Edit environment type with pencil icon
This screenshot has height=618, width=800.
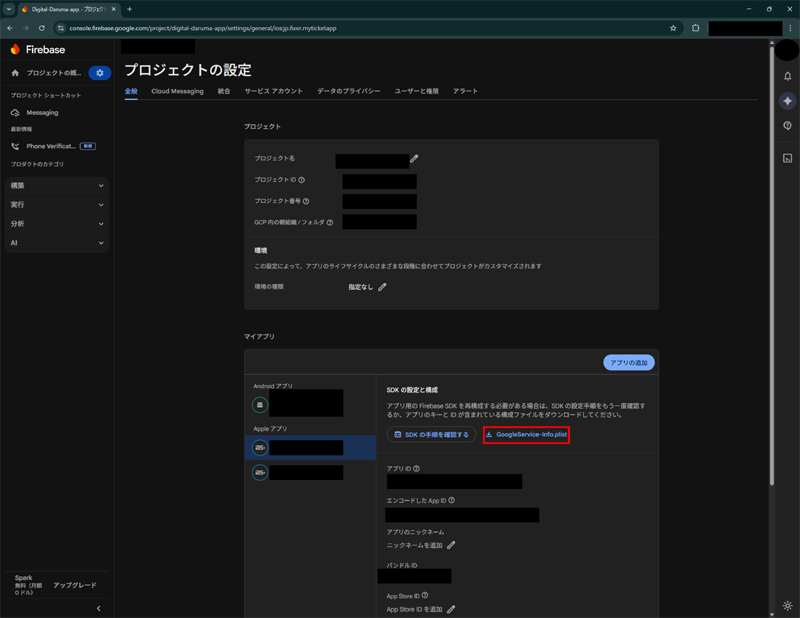[382, 287]
